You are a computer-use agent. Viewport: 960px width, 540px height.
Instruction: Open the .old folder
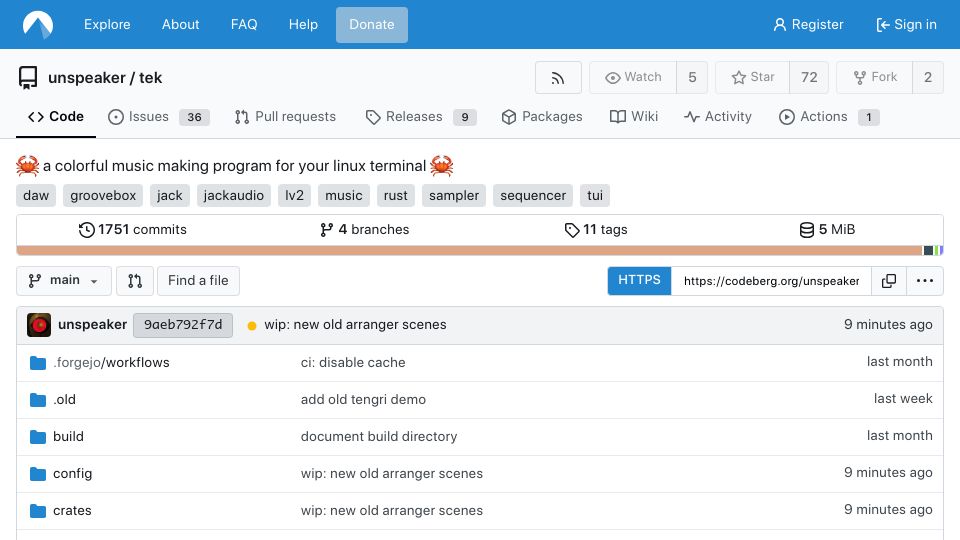coord(64,400)
